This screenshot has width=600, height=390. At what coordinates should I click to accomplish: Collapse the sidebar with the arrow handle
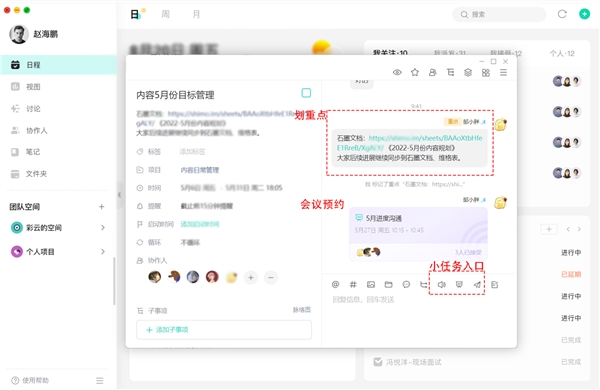[x=119, y=195]
